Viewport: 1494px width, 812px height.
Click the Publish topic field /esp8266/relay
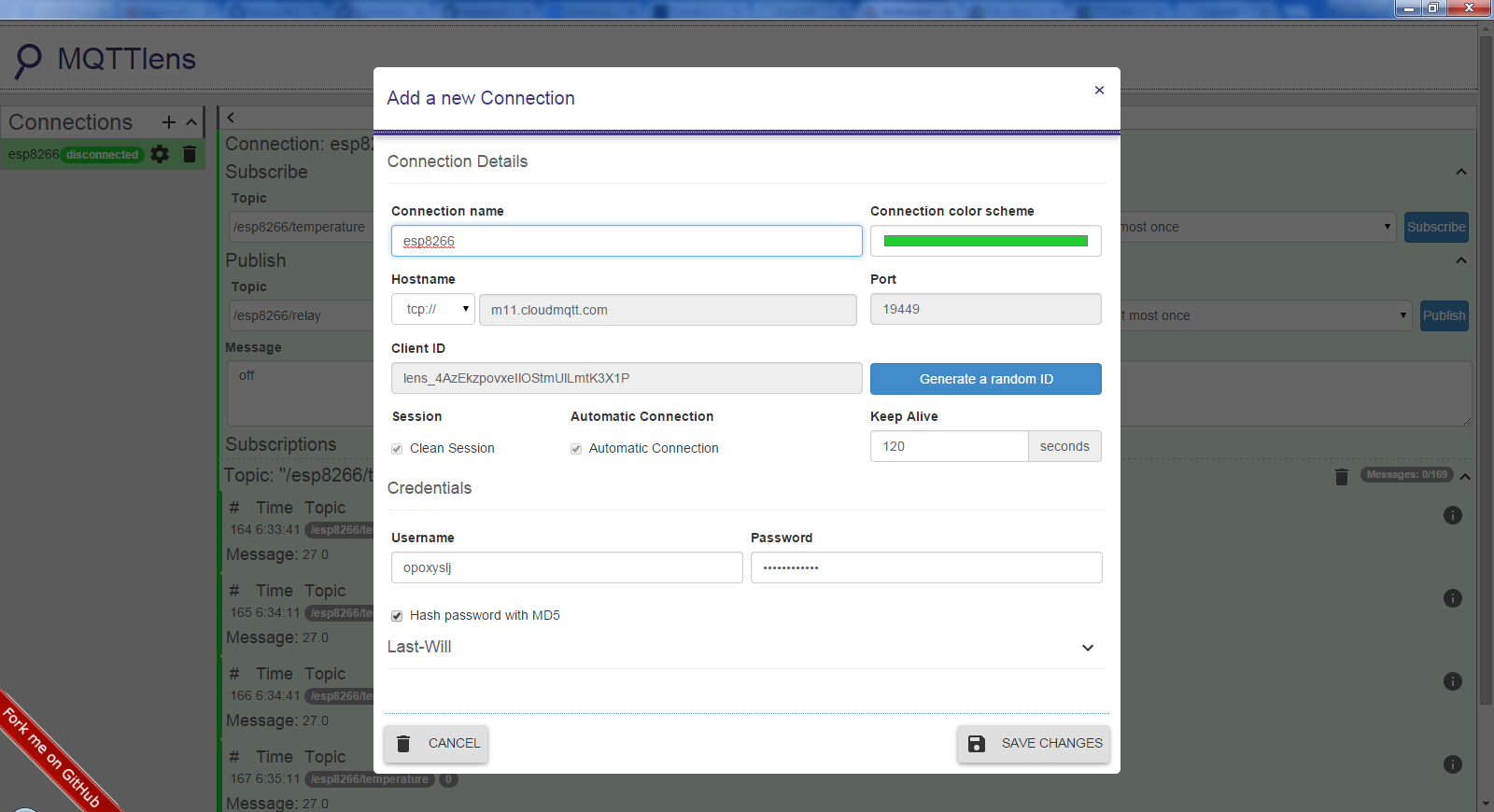coord(301,315)
